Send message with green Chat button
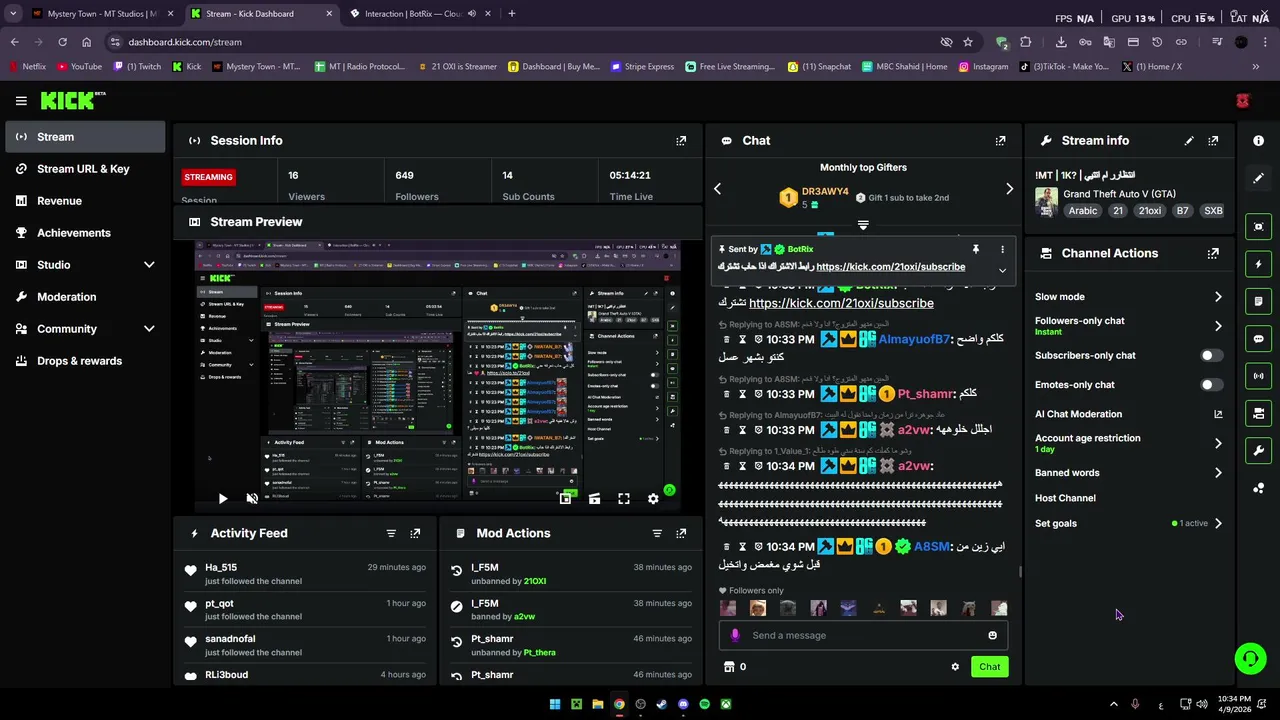 point(989,667)
